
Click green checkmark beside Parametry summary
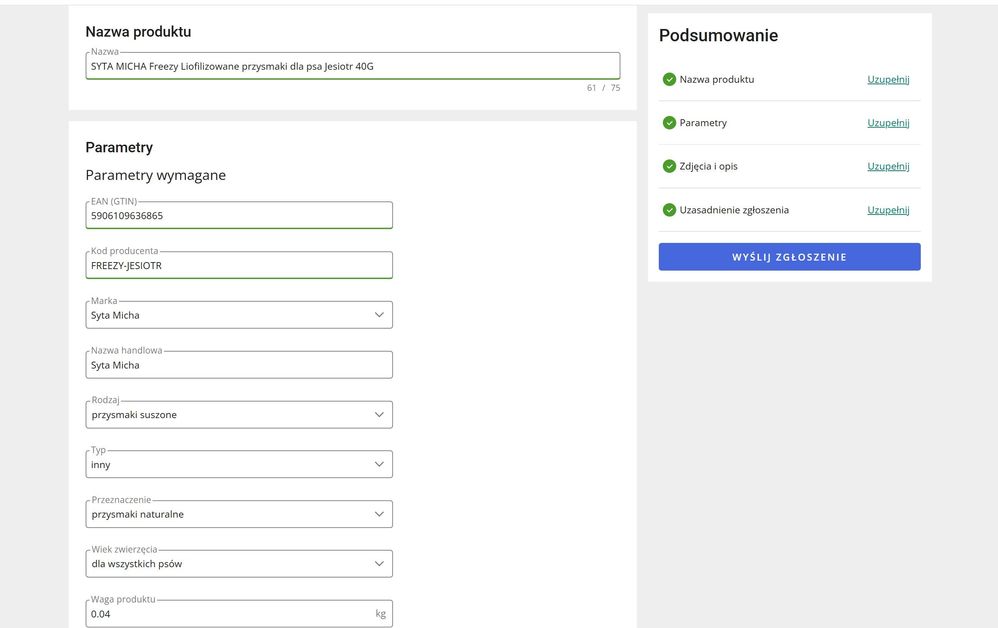[669, 123]
